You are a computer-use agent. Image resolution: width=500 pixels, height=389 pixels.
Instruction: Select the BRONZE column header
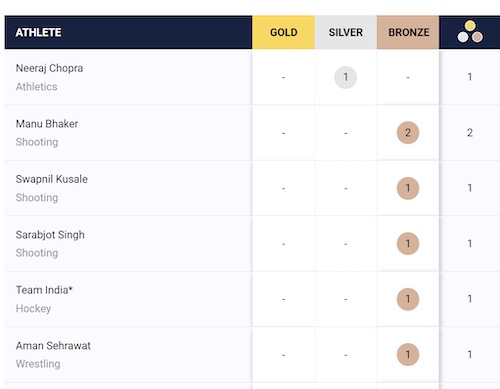coord(408,32)
